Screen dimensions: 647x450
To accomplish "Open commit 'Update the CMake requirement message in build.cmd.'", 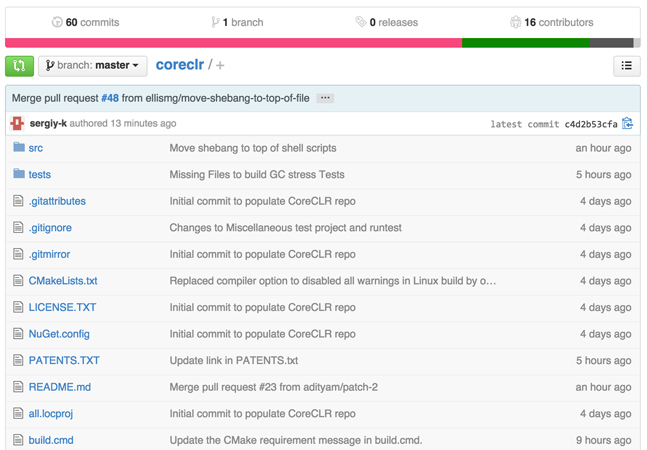I will click(x=296, y=440).
